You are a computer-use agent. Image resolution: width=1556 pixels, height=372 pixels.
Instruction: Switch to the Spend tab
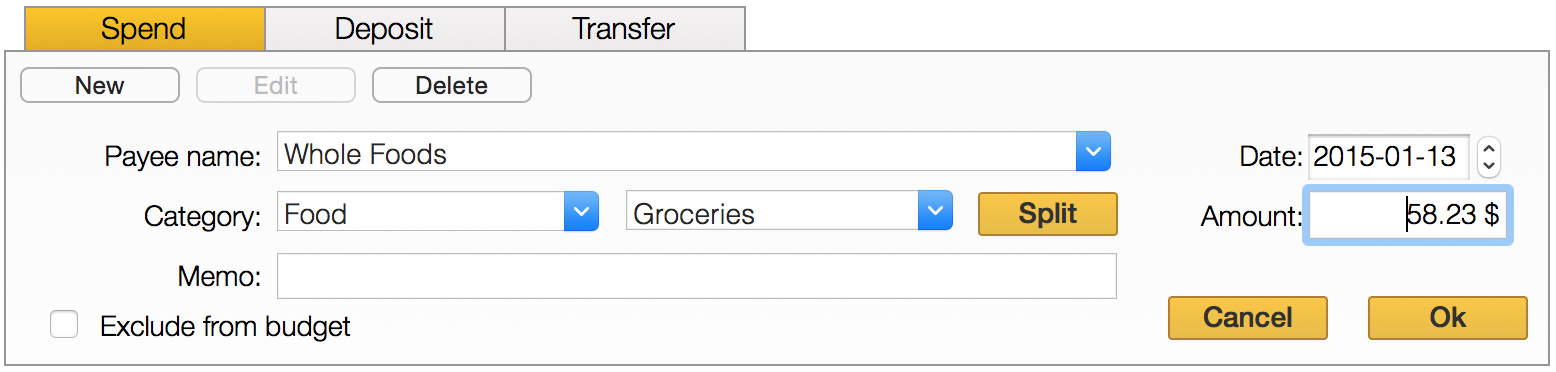click(144, 28)
